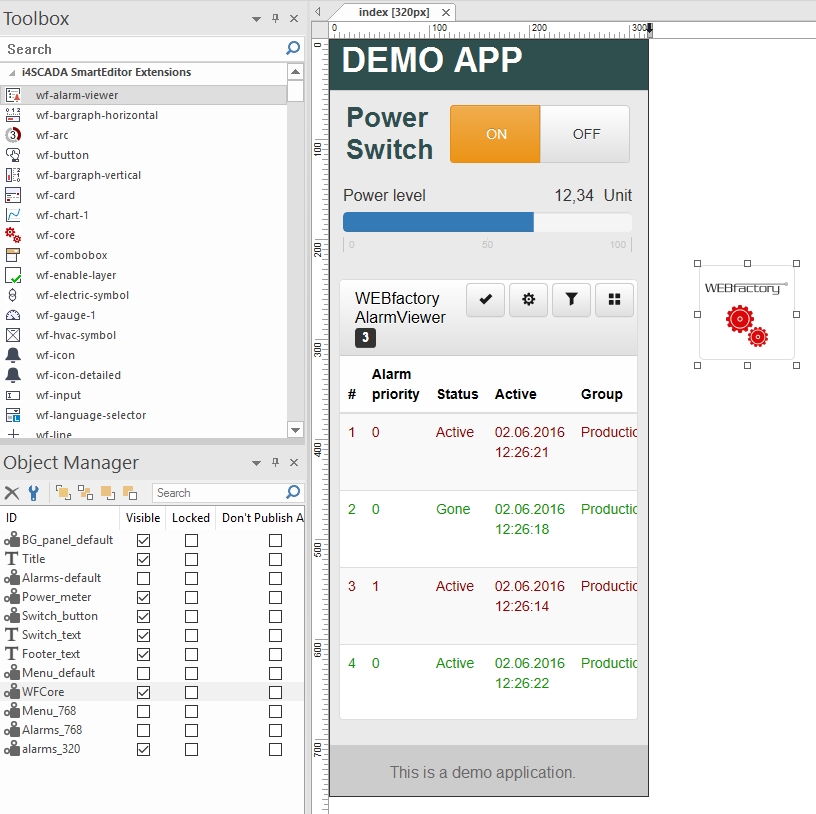Sort by the ID column header
The width and height of the screenshot is (816, 814).
[x=60, y=518]
